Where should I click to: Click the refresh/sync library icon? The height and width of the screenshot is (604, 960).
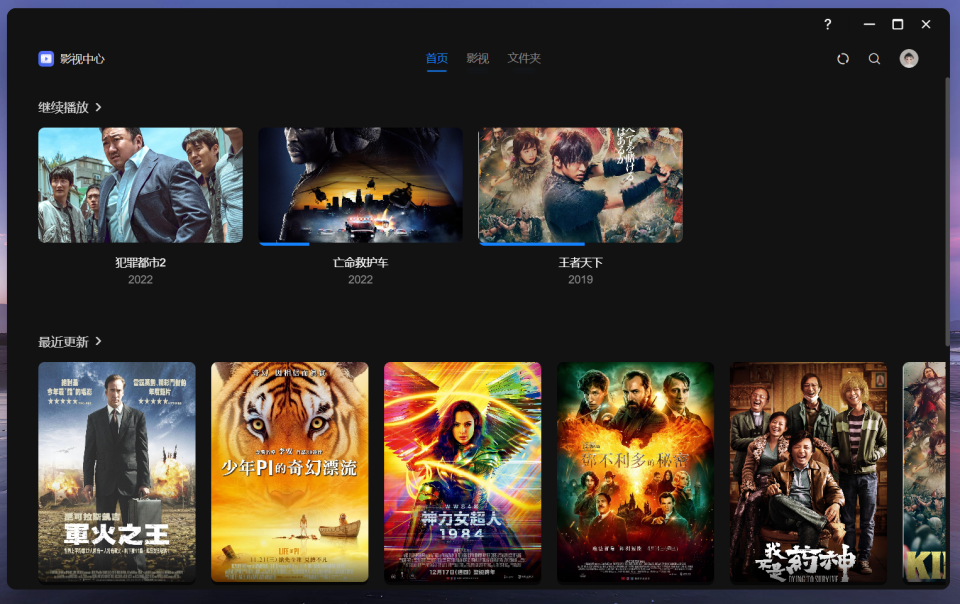(843, 59)
